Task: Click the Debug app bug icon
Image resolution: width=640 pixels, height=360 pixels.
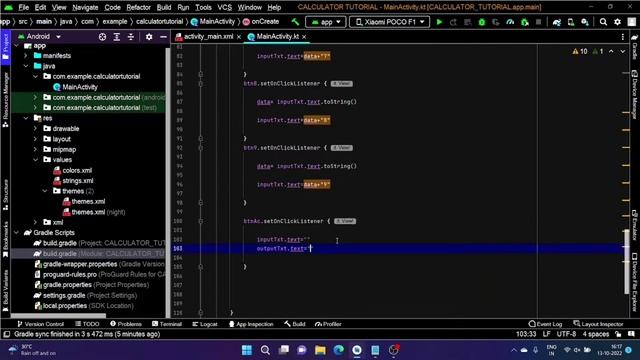Action: tap(482, 22)
